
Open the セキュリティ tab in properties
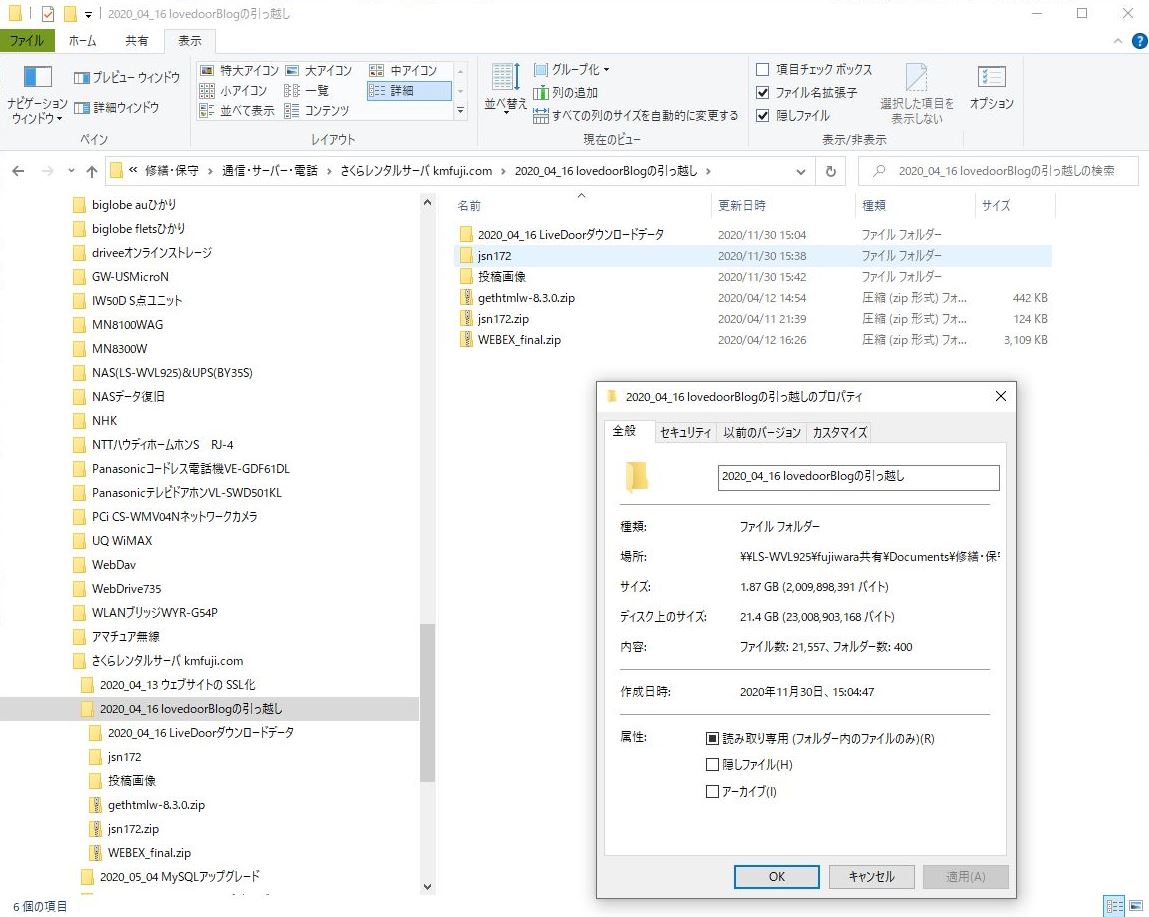tap(685, 432)
